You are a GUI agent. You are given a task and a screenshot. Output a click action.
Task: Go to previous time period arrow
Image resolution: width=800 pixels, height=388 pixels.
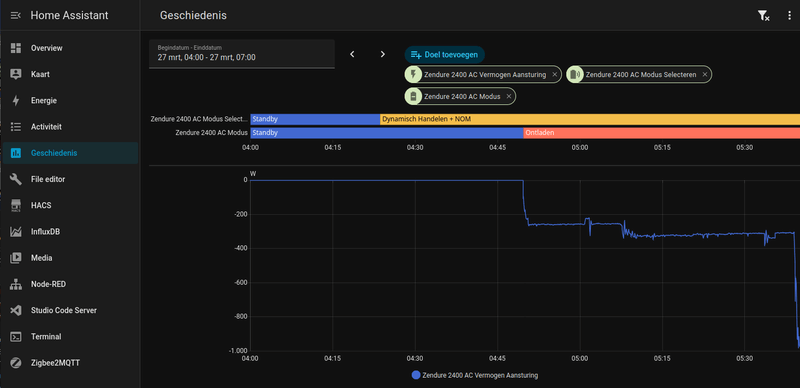click(352, 54)
